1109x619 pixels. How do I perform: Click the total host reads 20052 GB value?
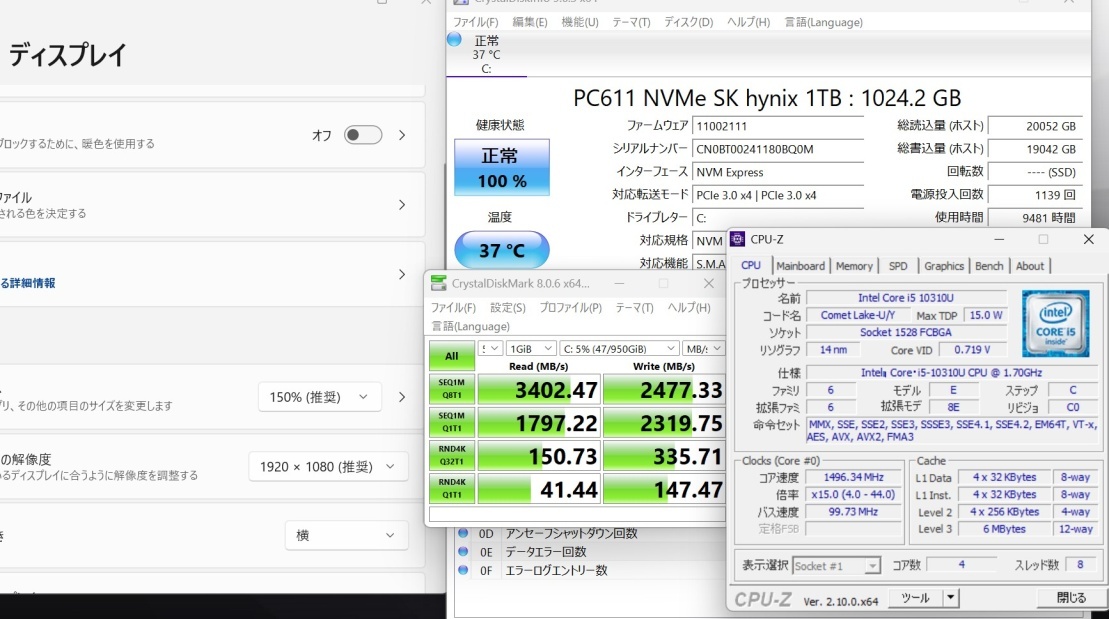[x=1035, y=126]
